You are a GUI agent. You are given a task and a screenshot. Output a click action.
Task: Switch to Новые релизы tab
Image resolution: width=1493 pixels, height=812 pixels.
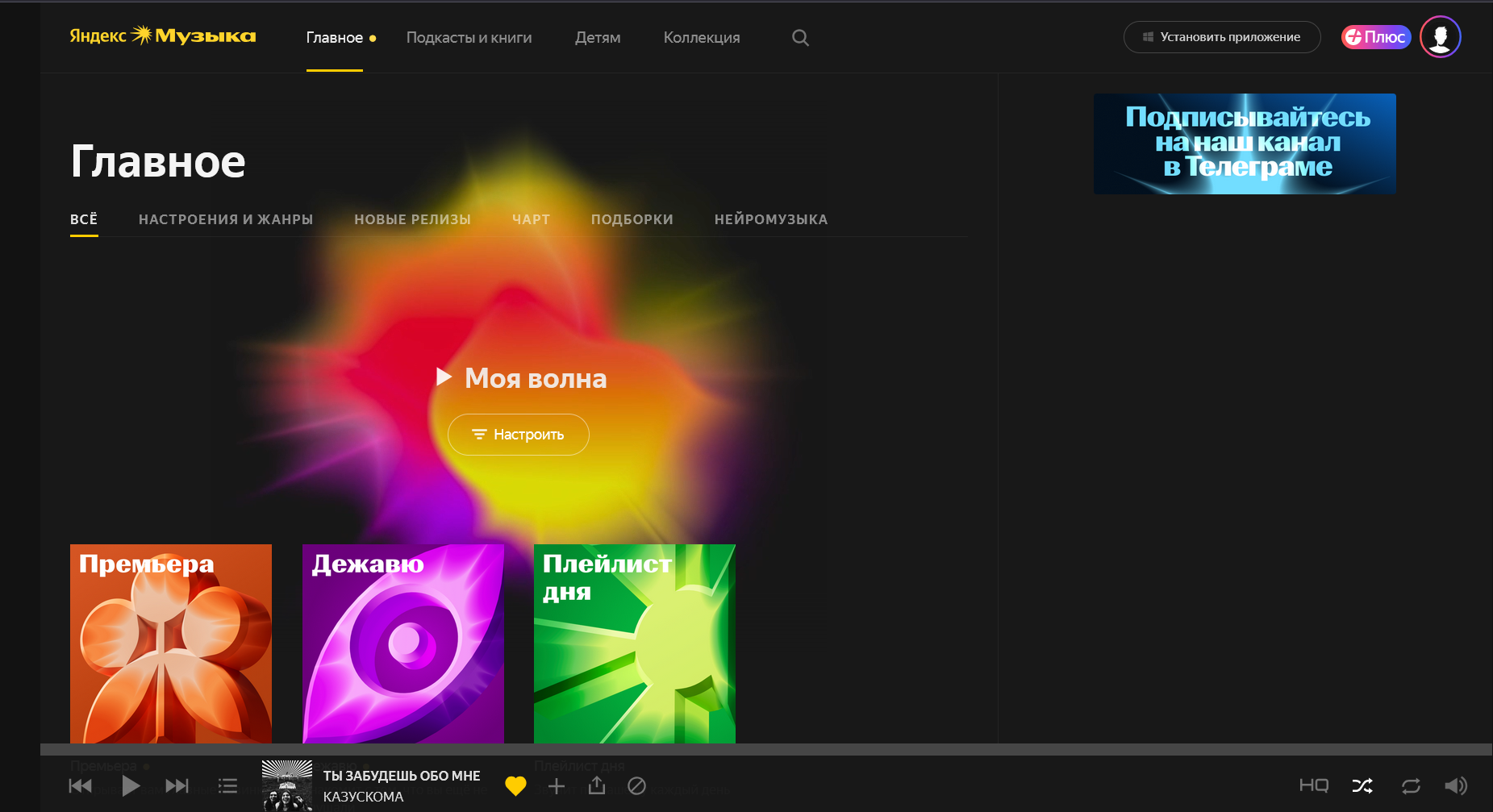413,219
